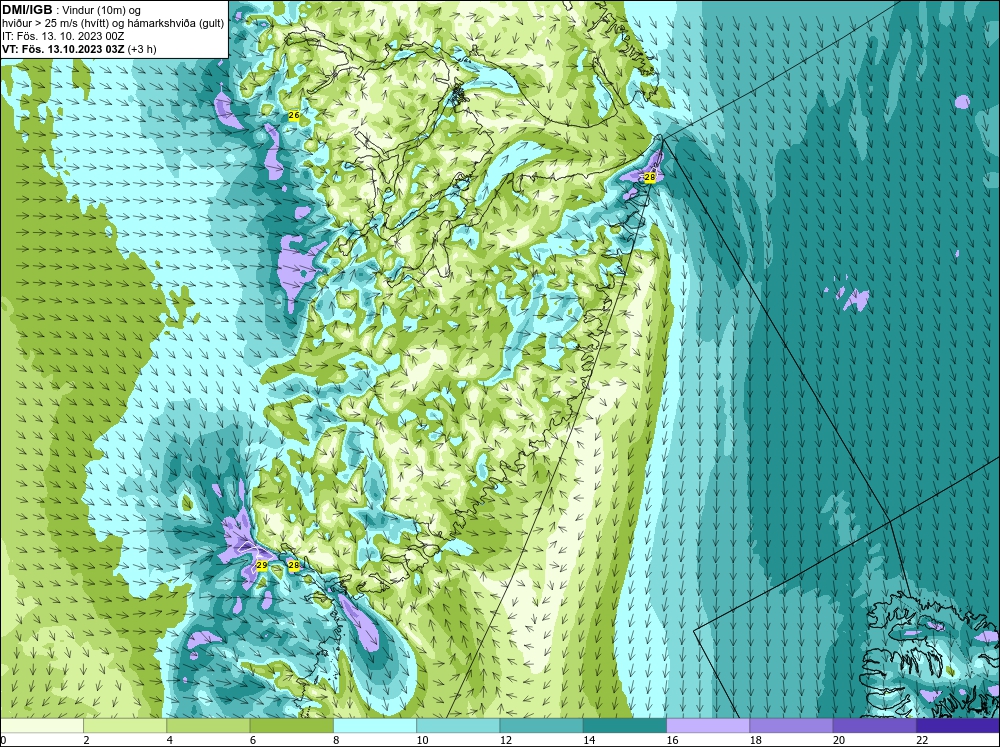Click the '(+3 h)' forecast offset text

[x=142, y=48]
